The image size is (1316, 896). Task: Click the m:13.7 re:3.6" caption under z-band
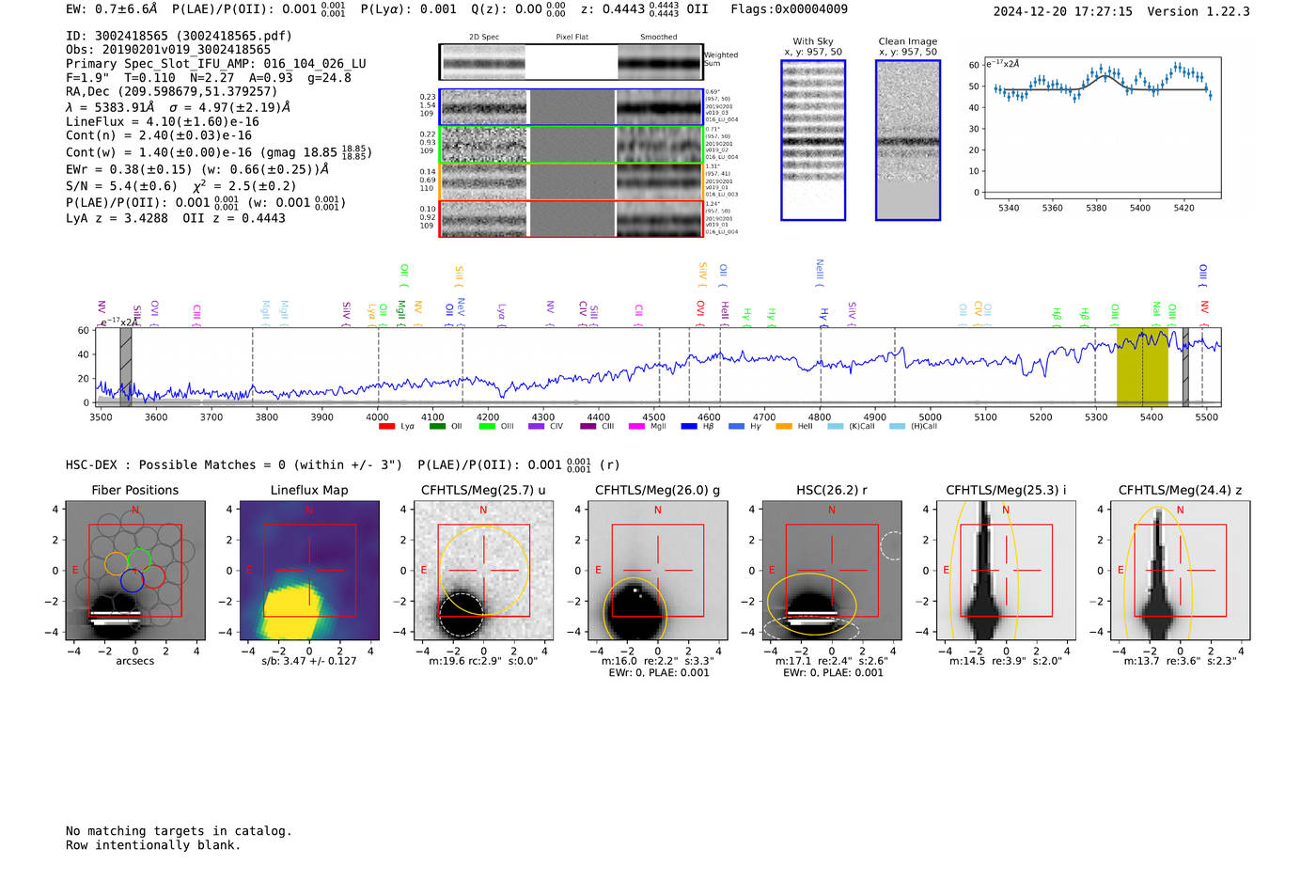click(x=1181, y=661)
